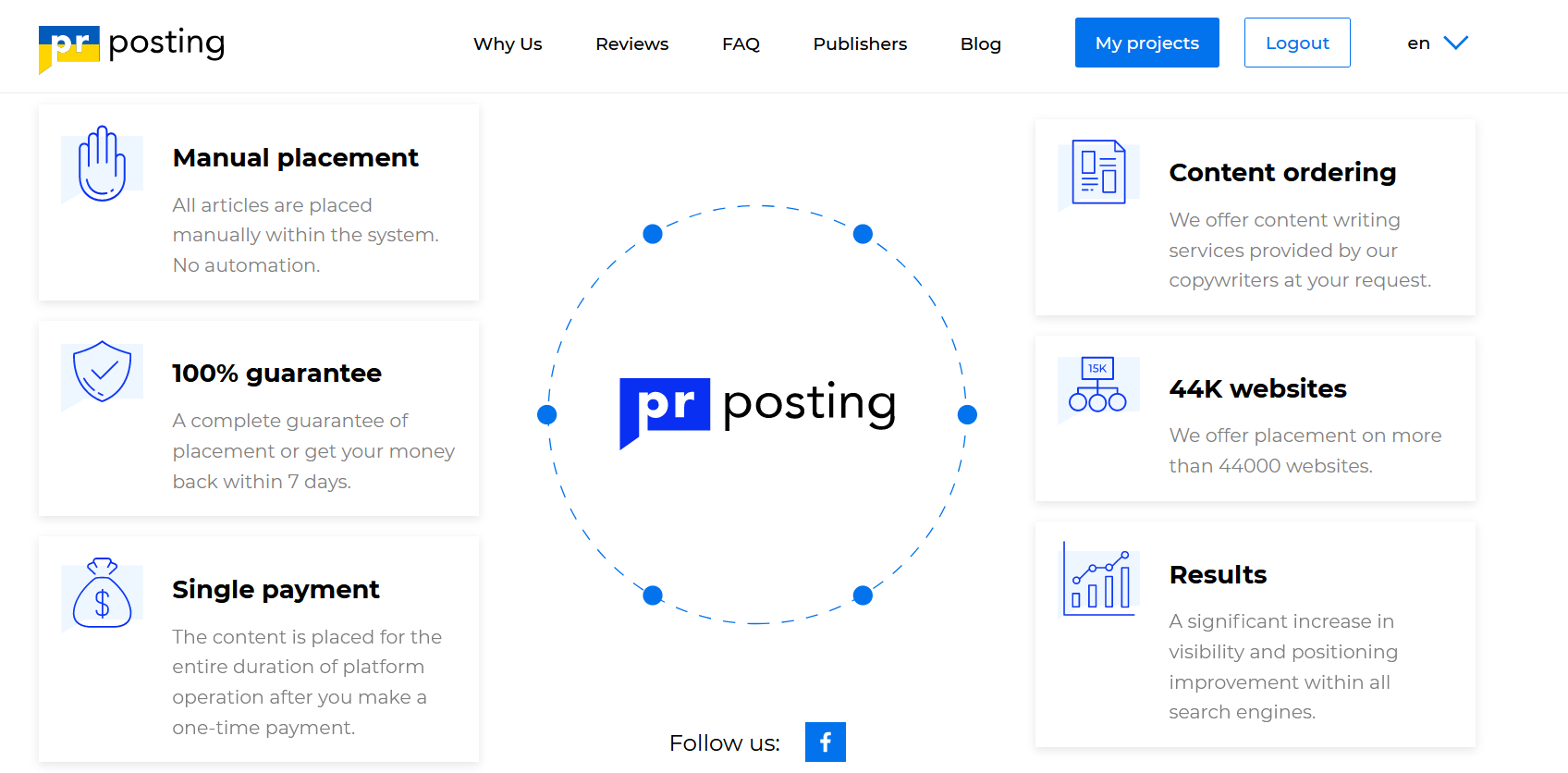1568x773 pixels.
Task: Select the 44K websites heading
Action: tap(1257, 388)
